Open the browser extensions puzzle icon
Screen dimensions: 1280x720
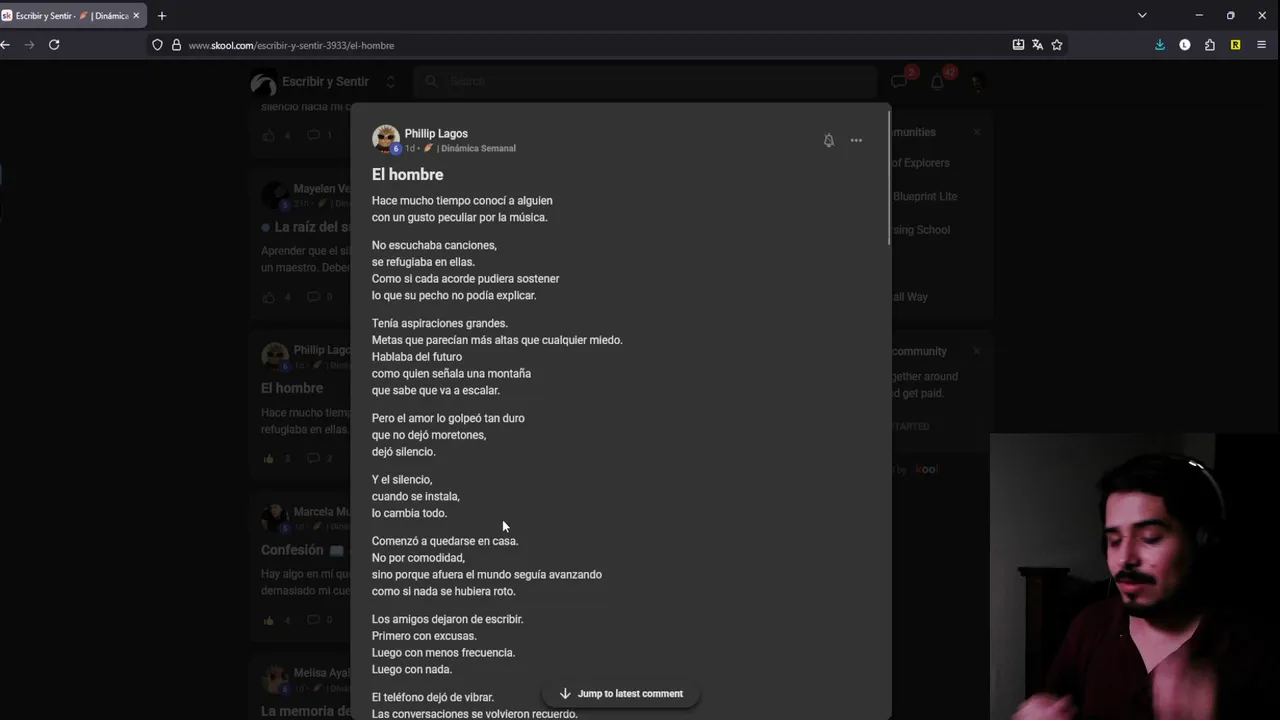[x=1210, y=45]
